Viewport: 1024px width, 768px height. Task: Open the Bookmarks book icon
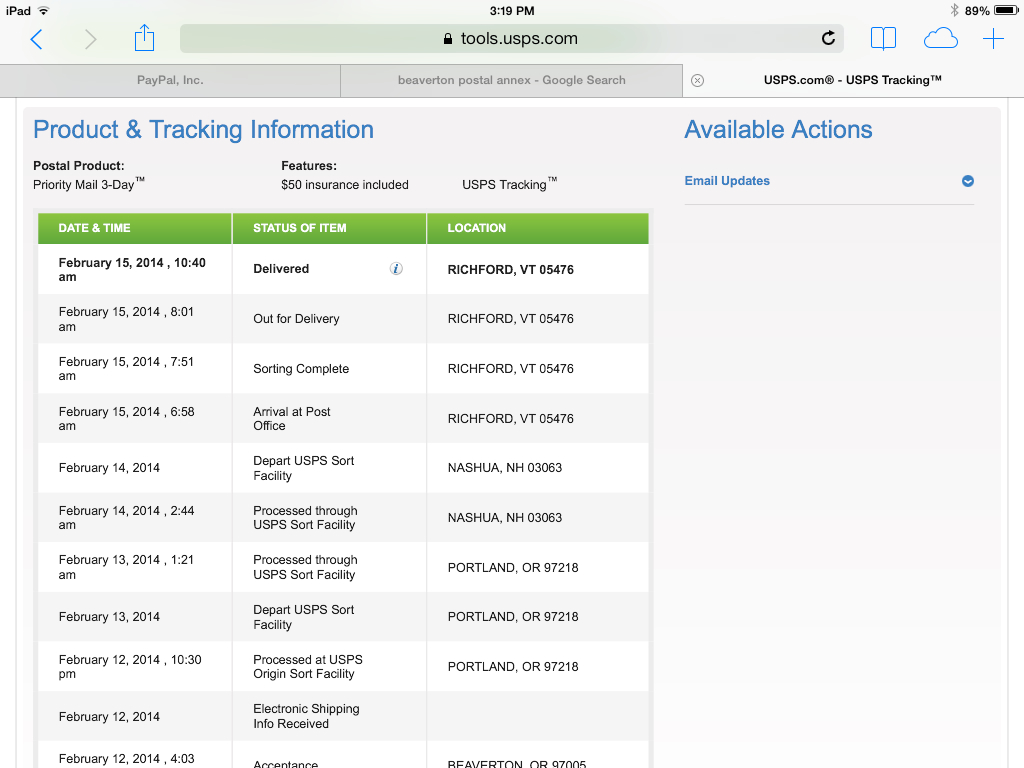[x=883, y=39]
